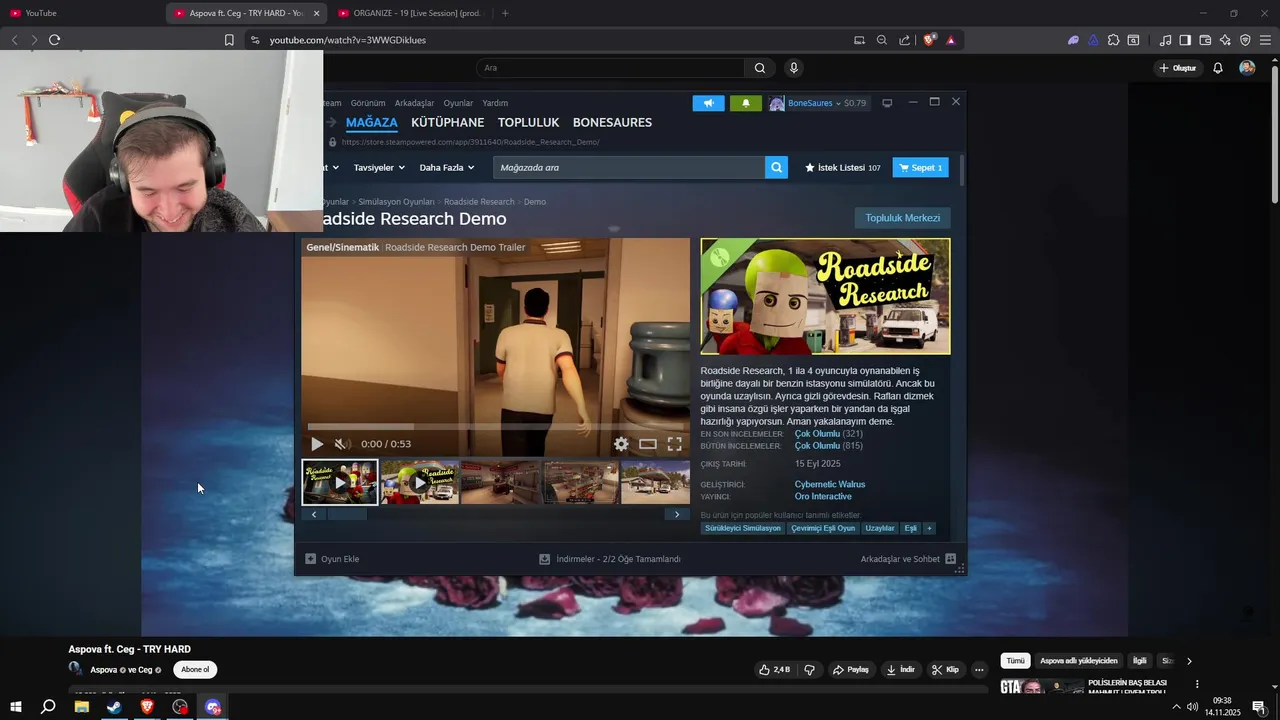Open the TOPLULUK tab in Steam
The width and height of the screenshot is (1280, 720).
(528, 122)
